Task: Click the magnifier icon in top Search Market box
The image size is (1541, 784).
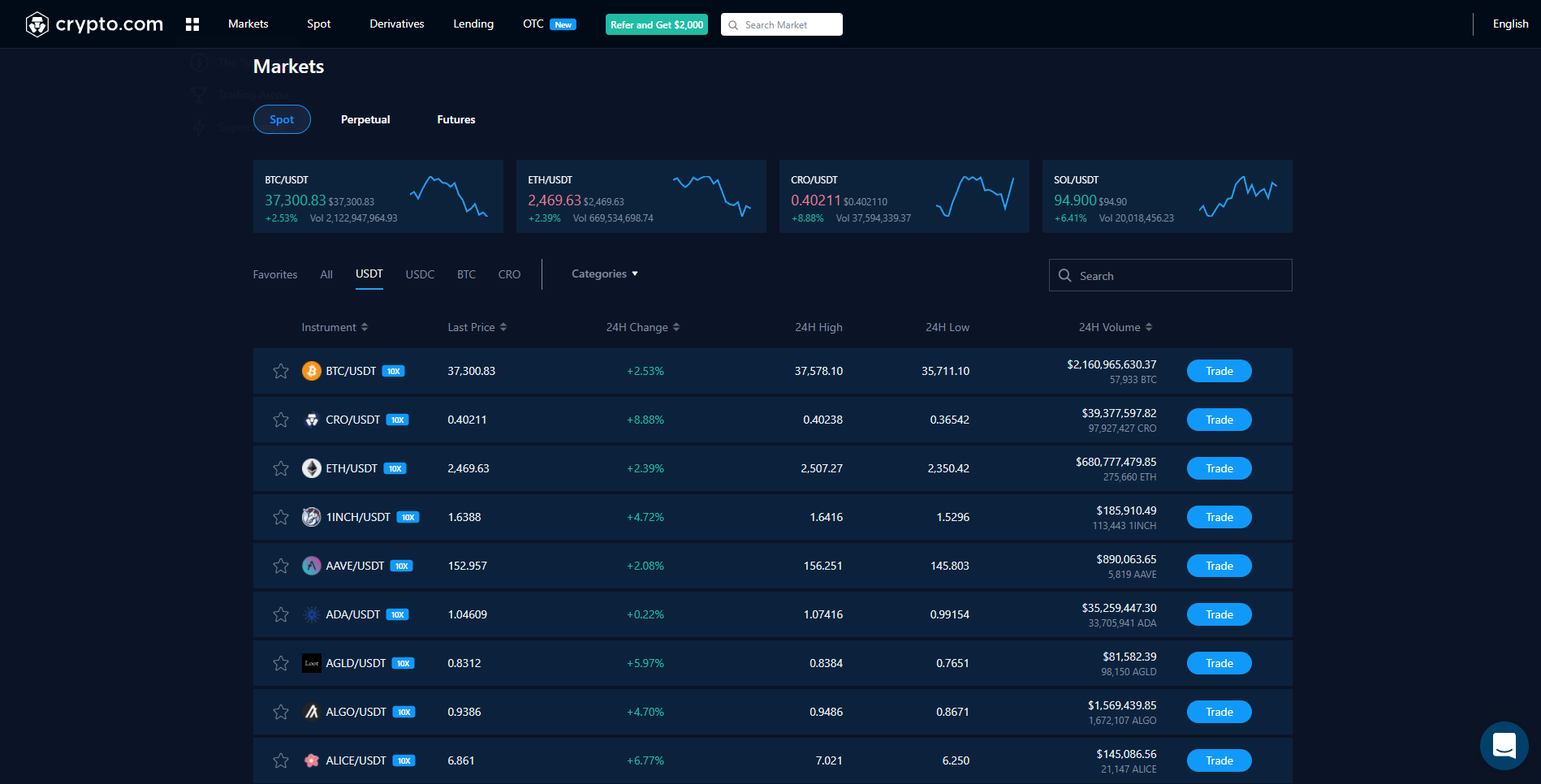Action: coord(733,25)
